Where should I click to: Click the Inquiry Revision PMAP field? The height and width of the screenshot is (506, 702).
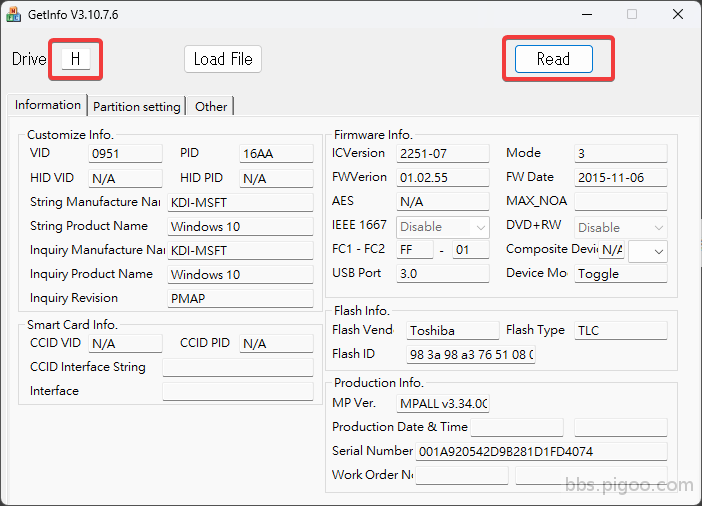pyautogui.click(x=240, y=298)
